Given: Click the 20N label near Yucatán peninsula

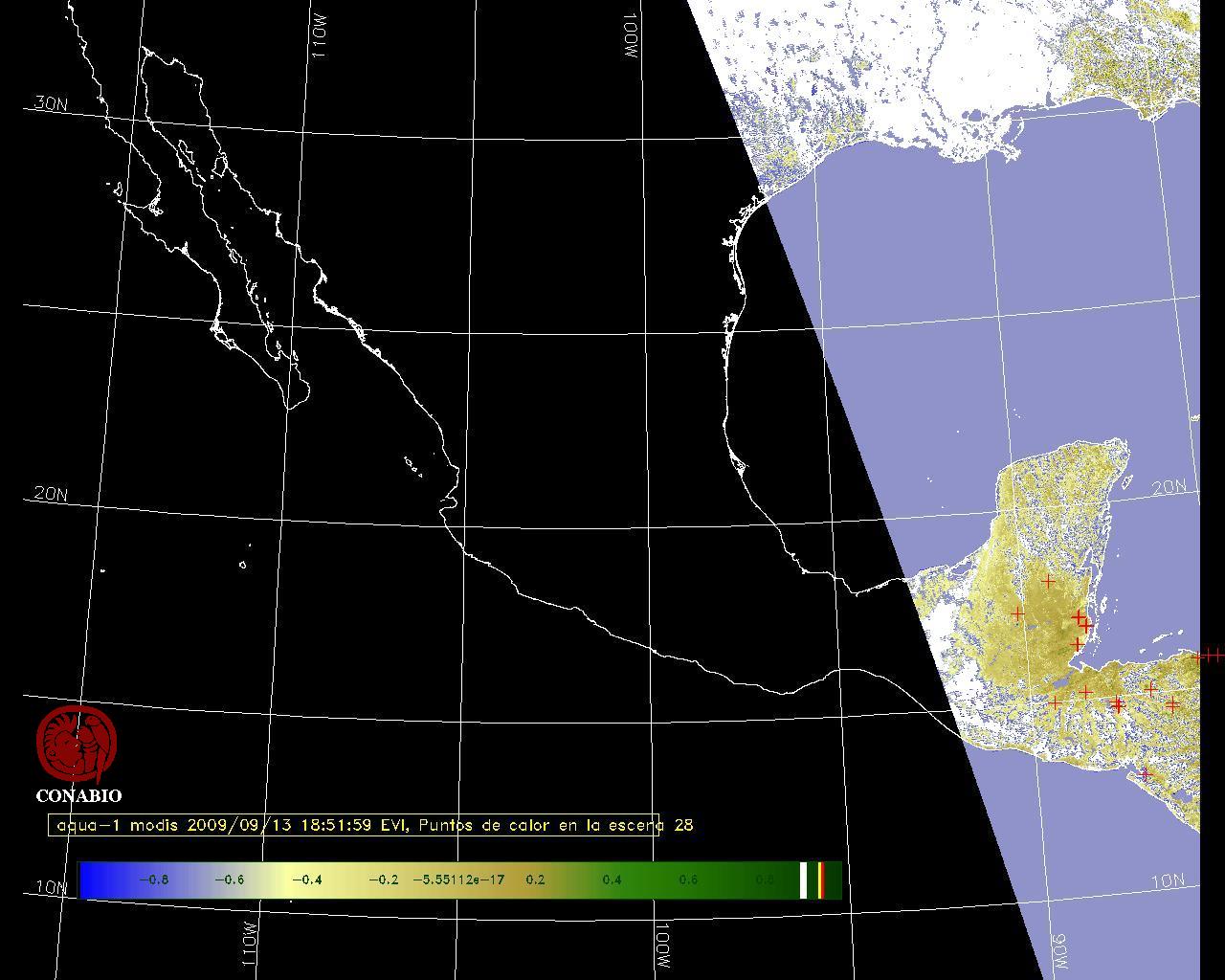Looking at the screenshot, I should pyautogui.click(x=1169, y=487).
